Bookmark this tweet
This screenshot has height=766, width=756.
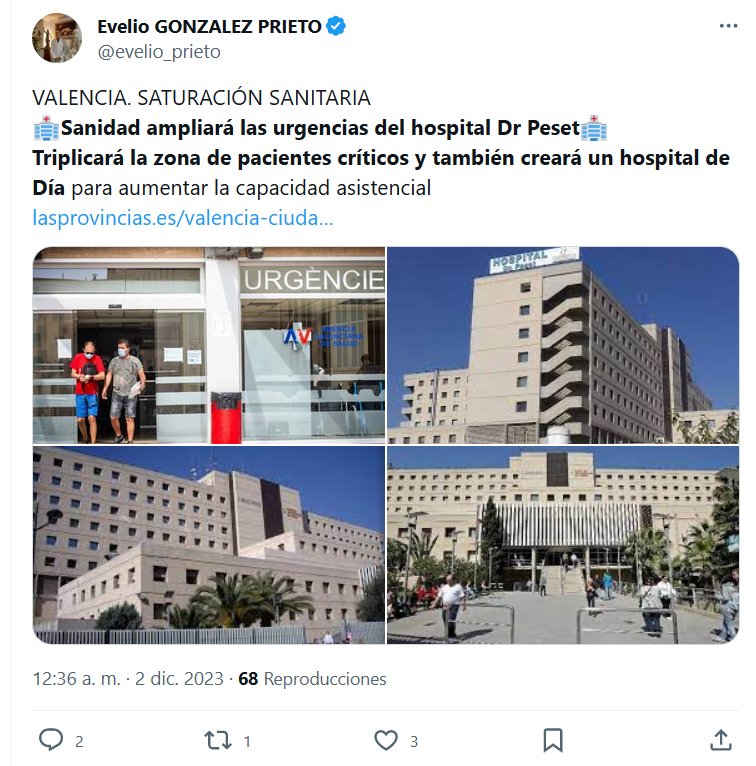point(553,740)
